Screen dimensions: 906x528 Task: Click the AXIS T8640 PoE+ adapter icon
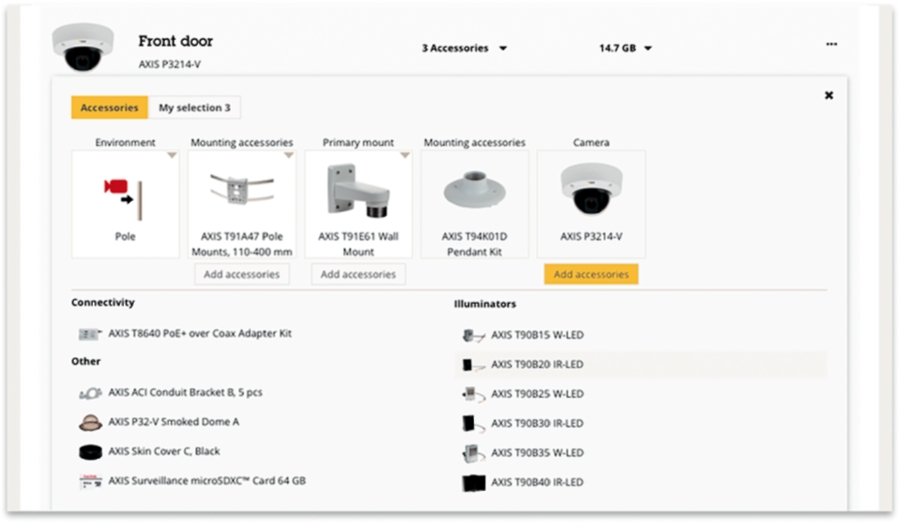(x=90, y=334)
